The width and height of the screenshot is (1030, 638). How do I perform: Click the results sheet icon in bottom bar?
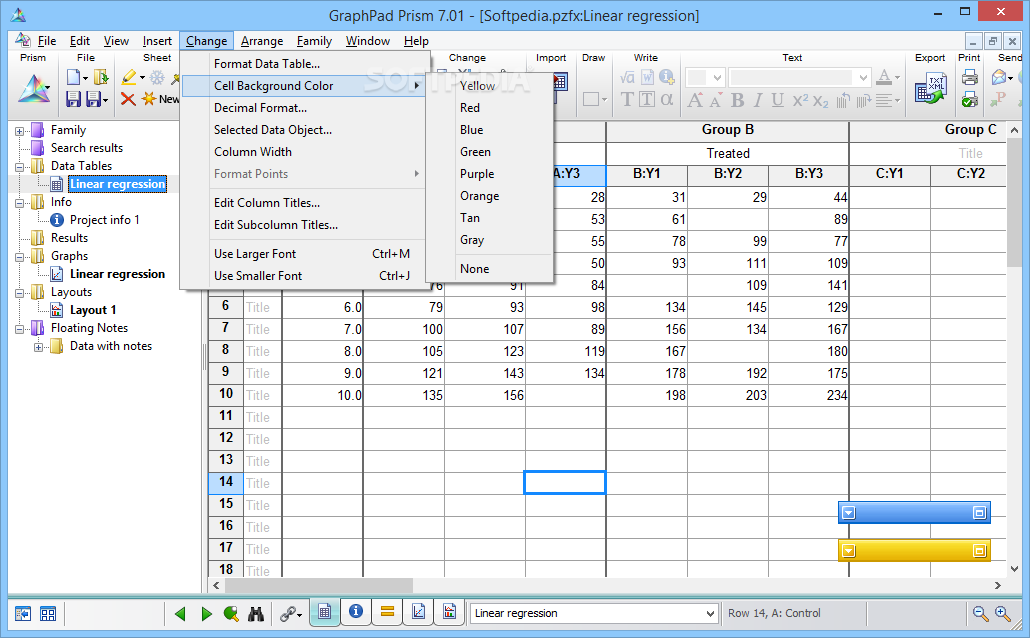point(388,612)
